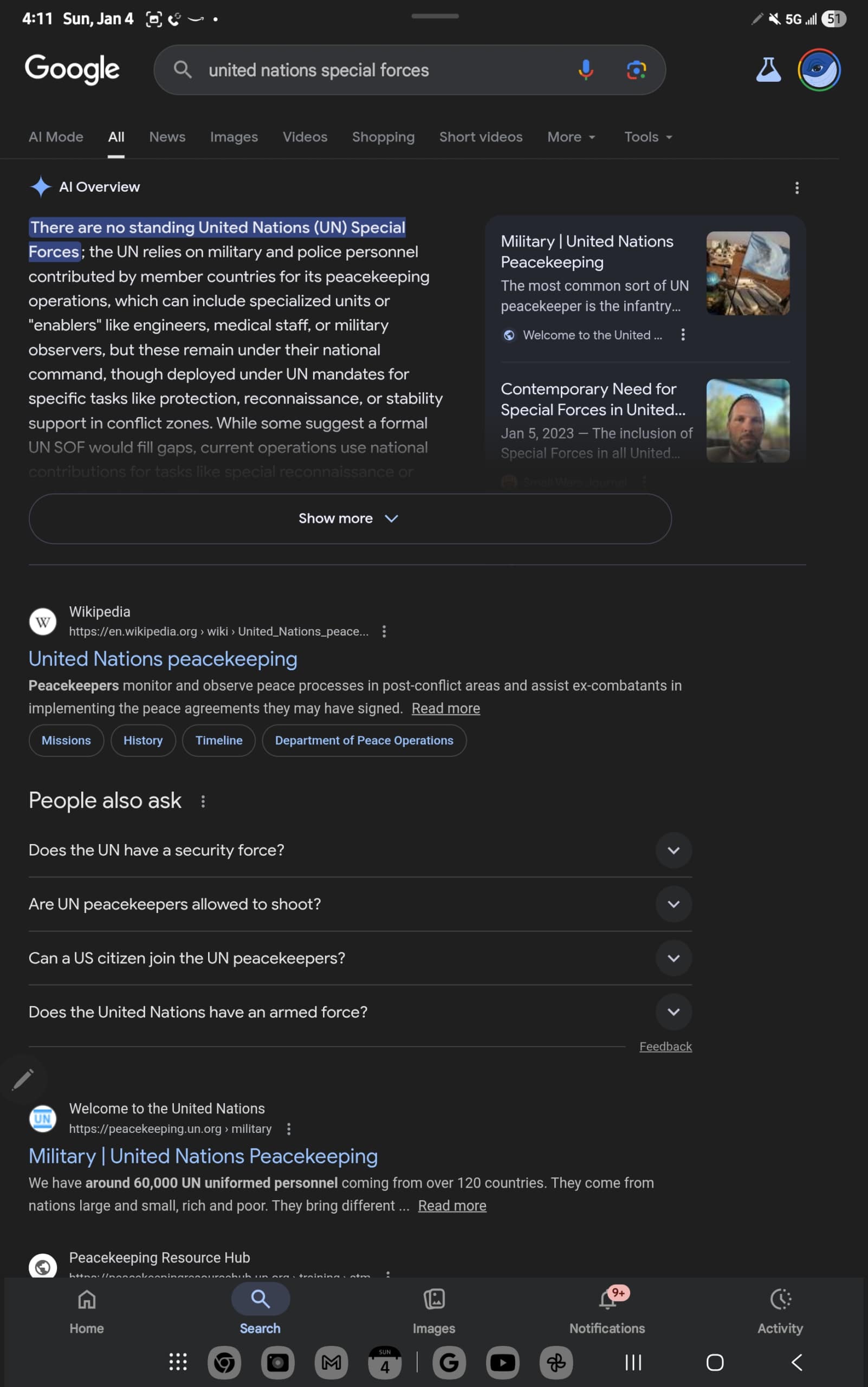
Task: Open the United Nations peacekeeping Wikipedia link
Action: click(x=163, y=659)
